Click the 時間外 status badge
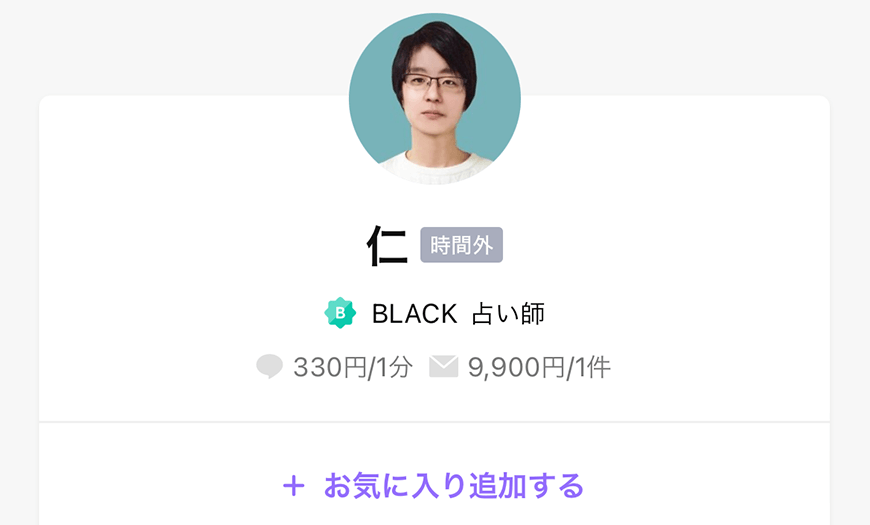This screenshot has width=870, height=525. 462,245
